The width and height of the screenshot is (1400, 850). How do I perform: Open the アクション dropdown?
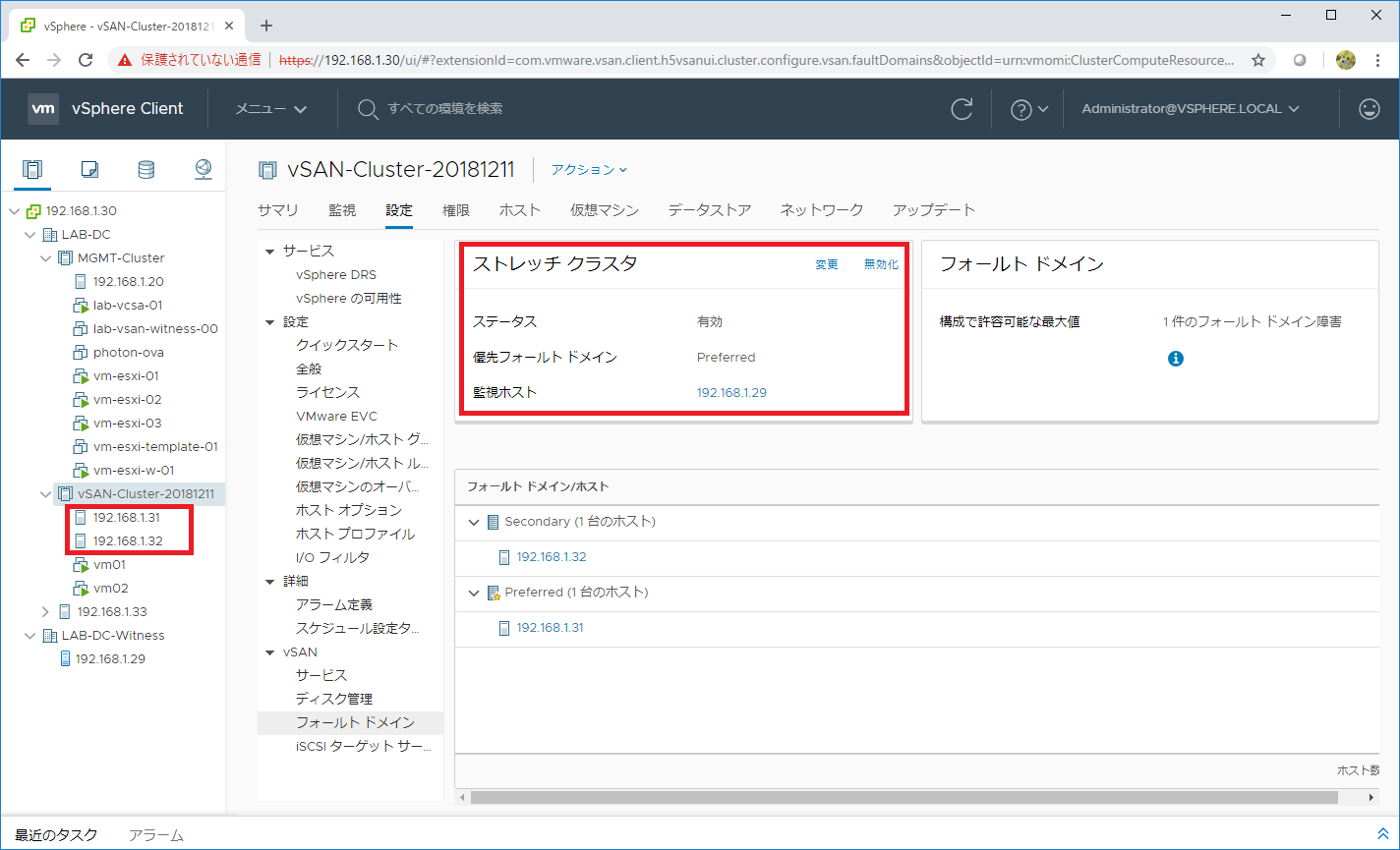click(589, 169)
